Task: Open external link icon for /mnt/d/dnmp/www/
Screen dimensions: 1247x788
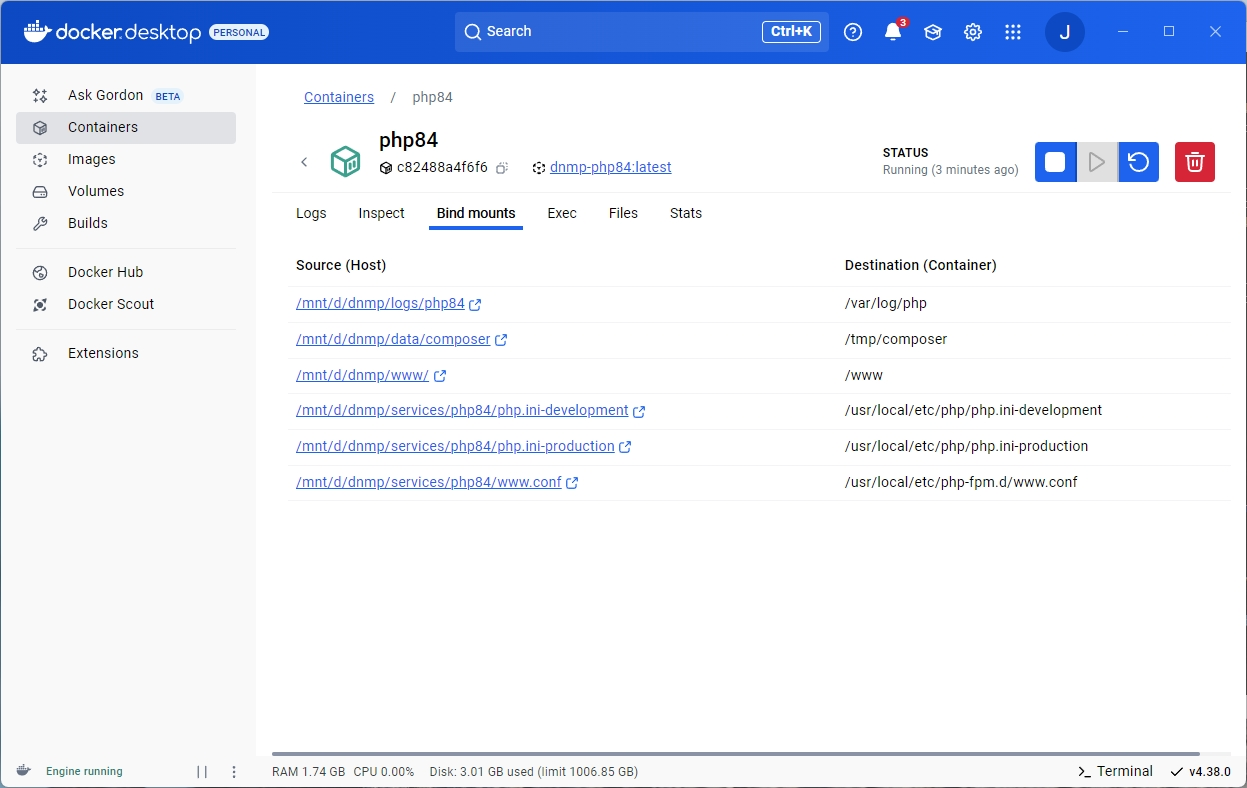Action: 440,376
